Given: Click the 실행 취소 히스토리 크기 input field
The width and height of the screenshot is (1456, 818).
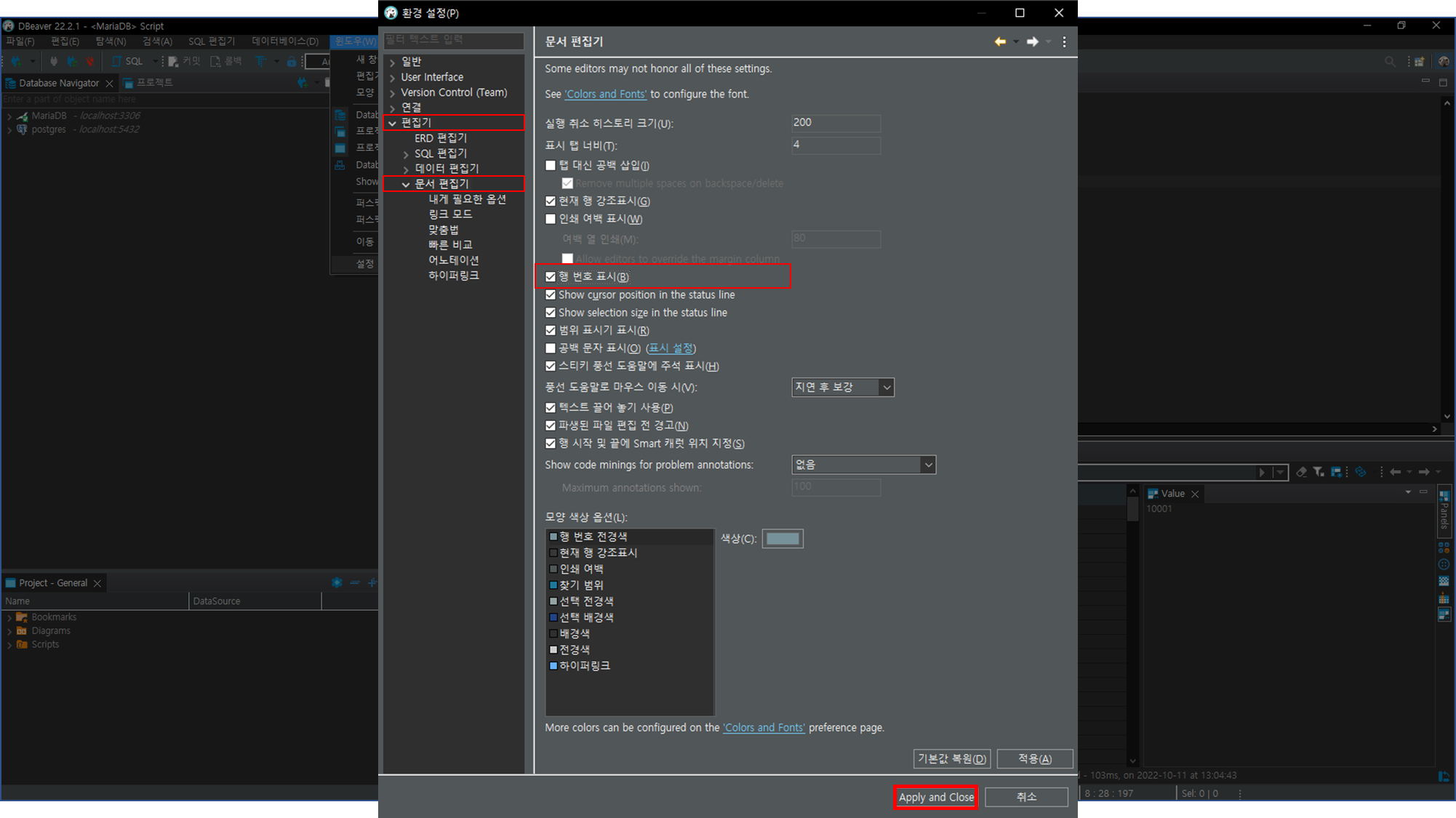Looking at the screenshot, I should 835,123.
